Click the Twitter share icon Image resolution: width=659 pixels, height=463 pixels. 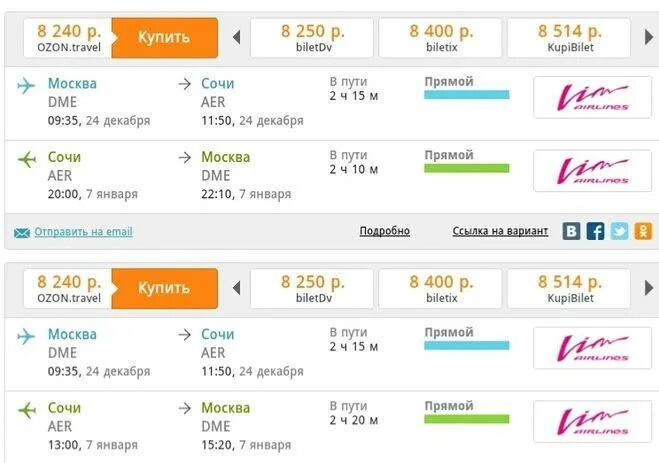tap(619, 231)
